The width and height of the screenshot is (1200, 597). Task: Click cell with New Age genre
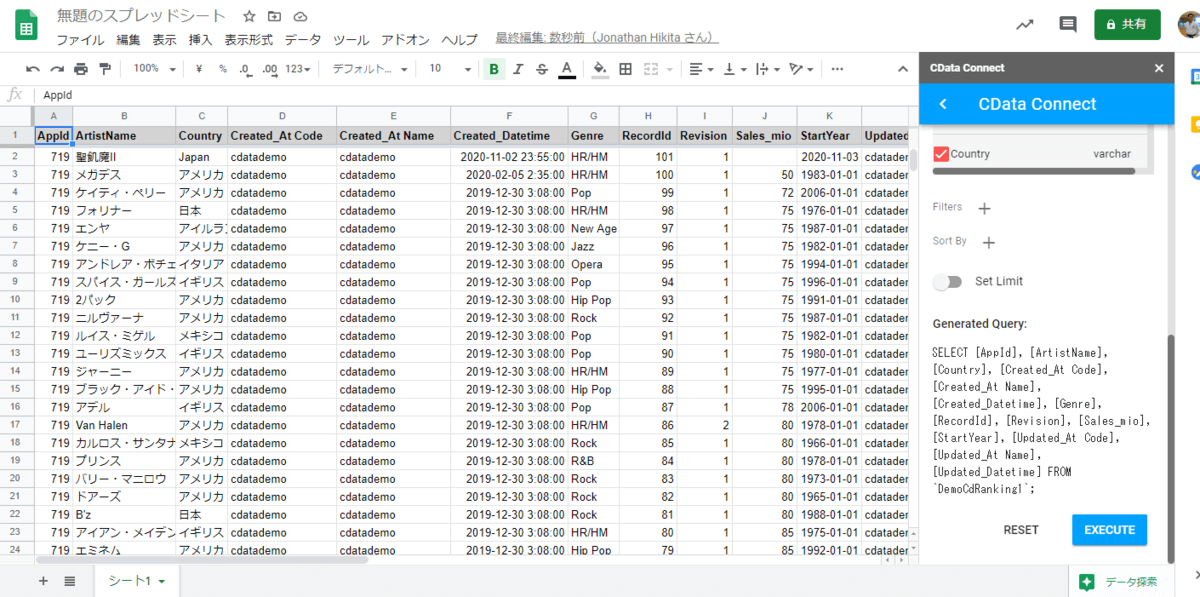593,228
